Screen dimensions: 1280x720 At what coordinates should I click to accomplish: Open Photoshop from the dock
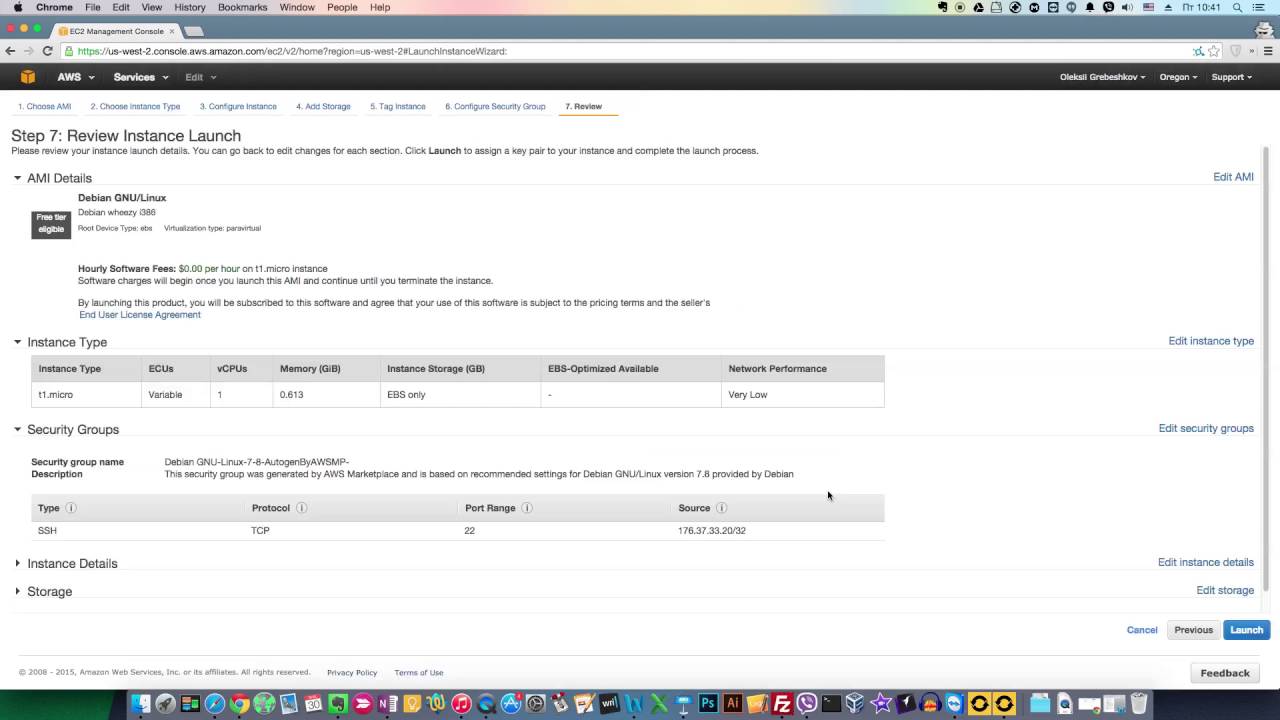coord(708,704)
